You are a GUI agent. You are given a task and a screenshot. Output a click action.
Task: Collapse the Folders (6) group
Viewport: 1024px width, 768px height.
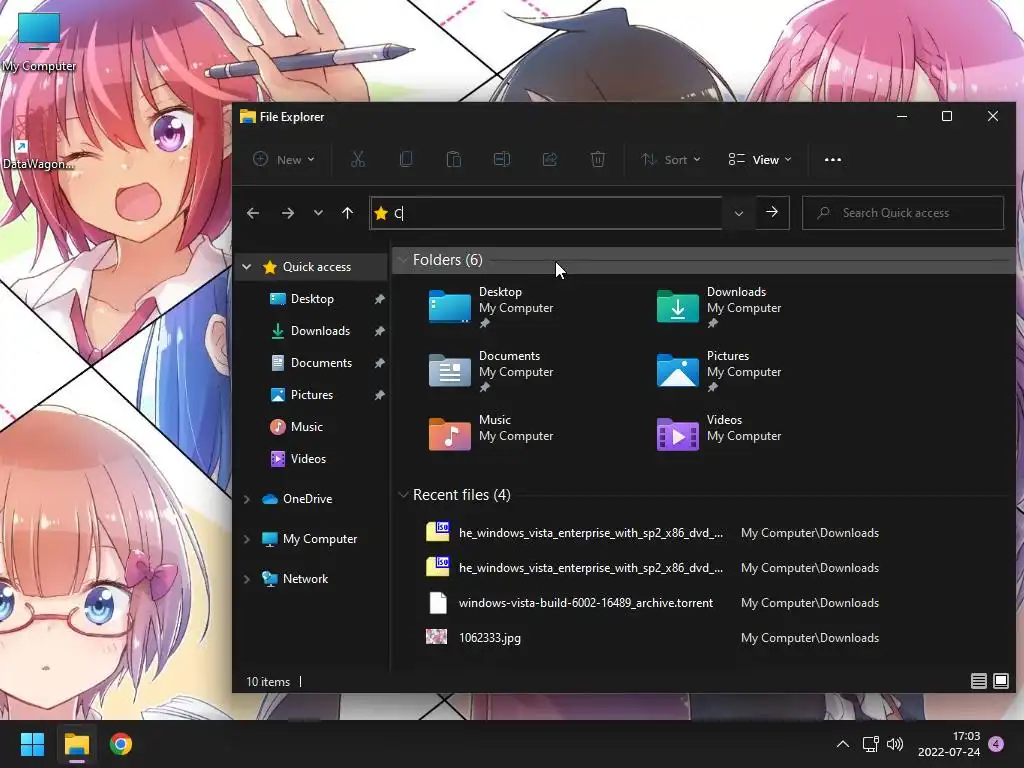point(403,260)
